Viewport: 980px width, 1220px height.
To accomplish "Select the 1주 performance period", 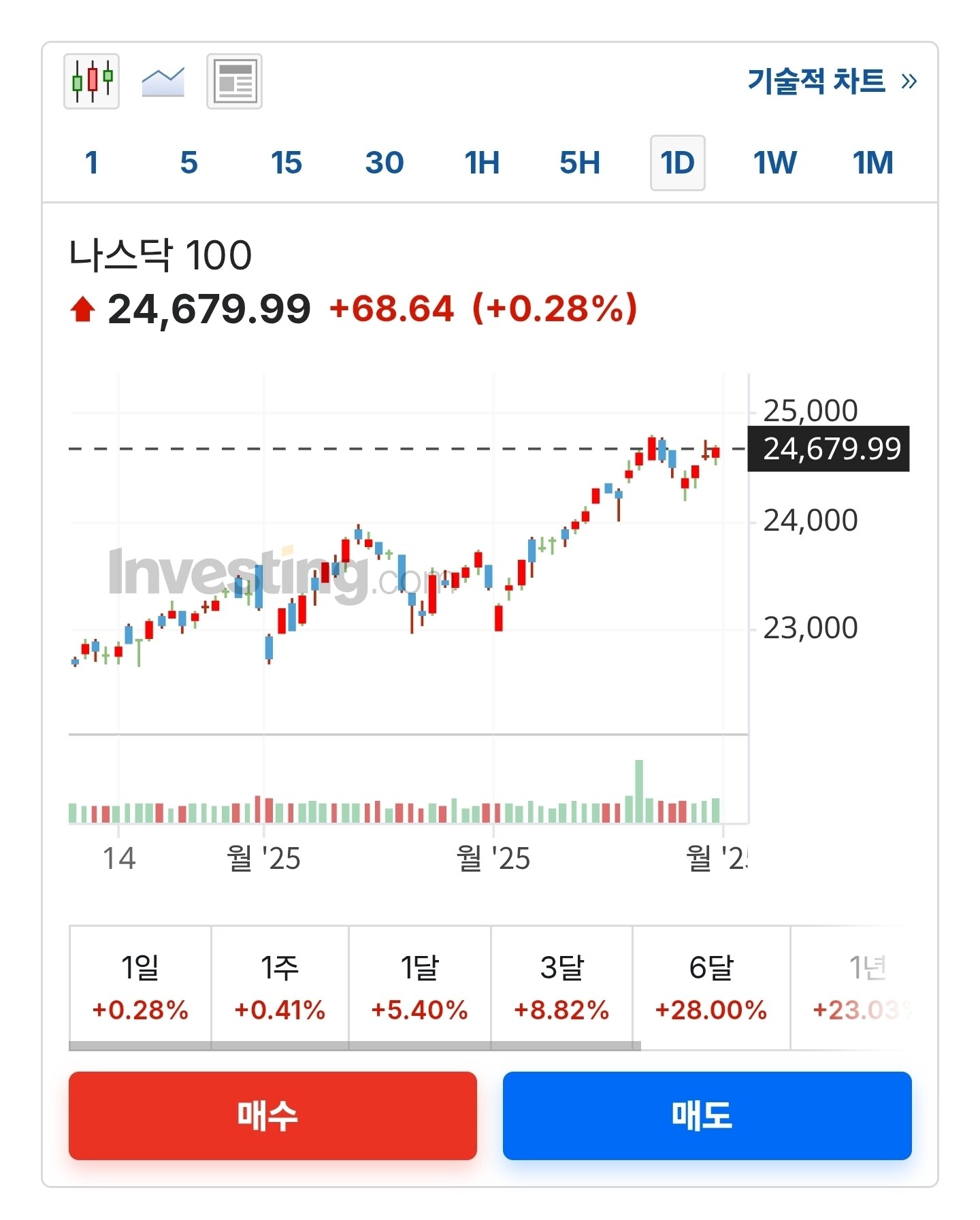I will [x=280, y=987].
